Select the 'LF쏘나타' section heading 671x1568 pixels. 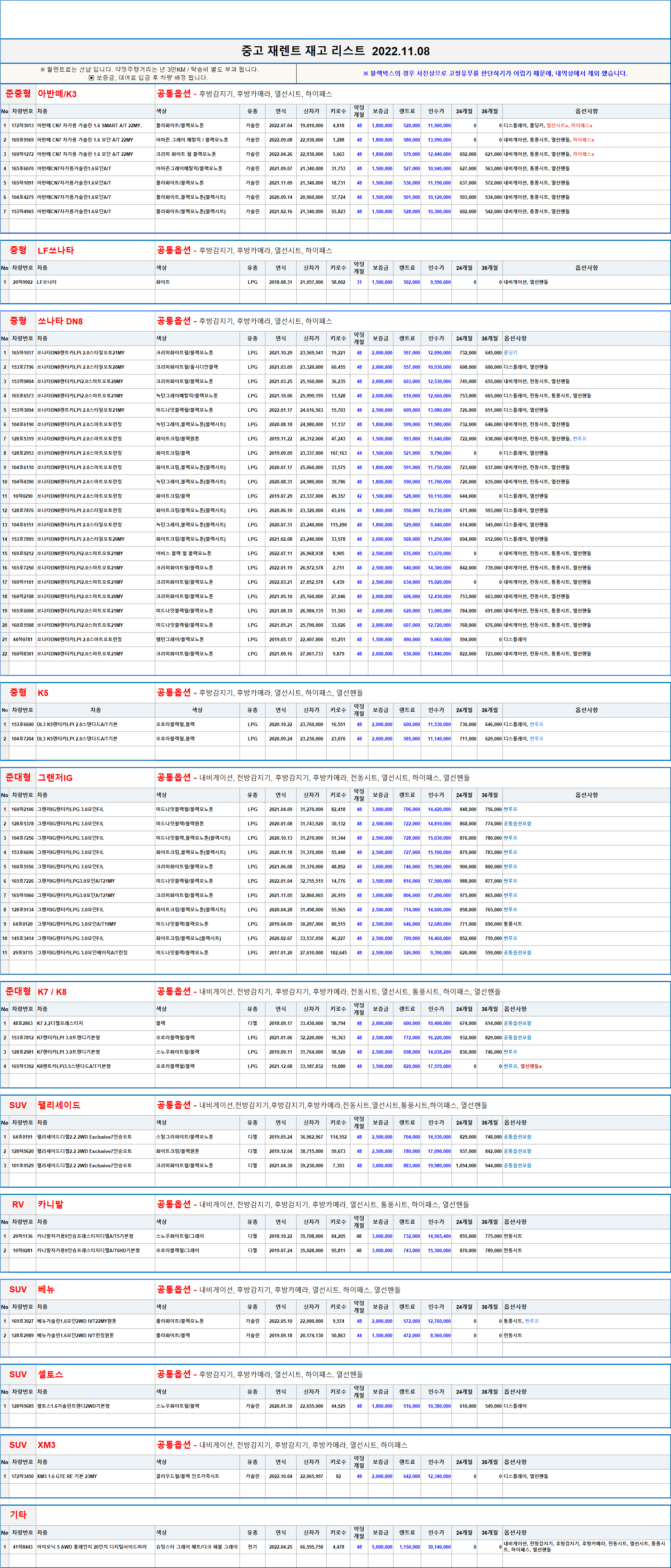coord(56,250)
